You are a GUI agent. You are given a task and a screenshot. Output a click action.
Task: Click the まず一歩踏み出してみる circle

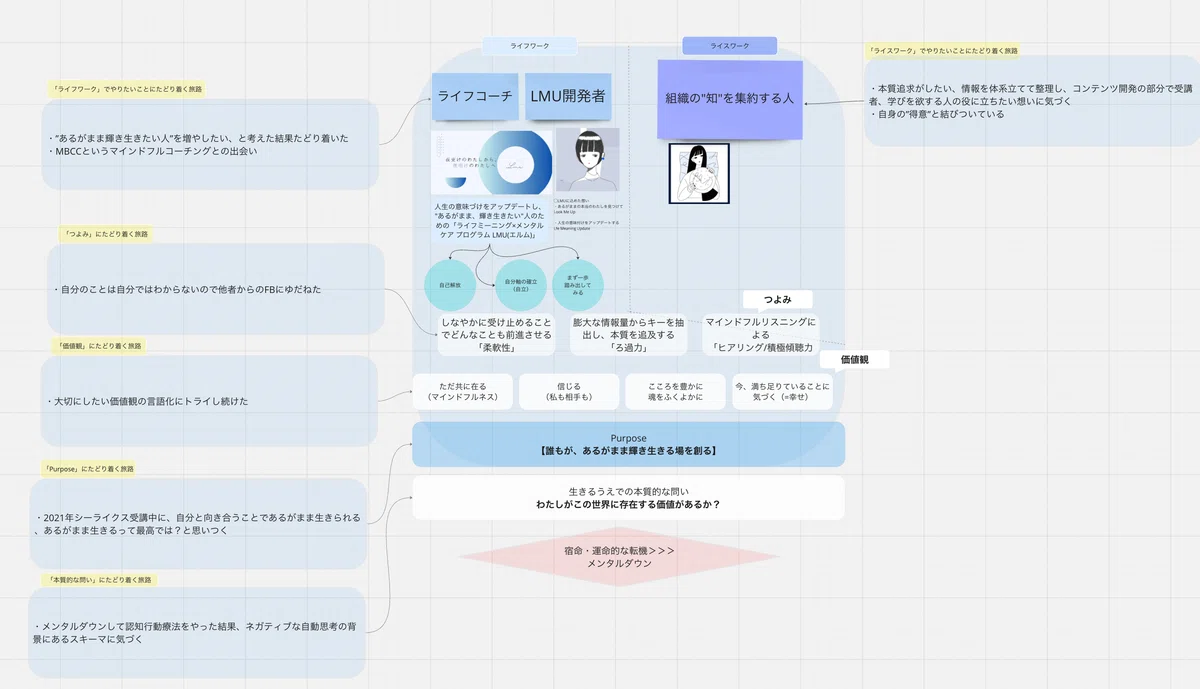coord(578,286)
